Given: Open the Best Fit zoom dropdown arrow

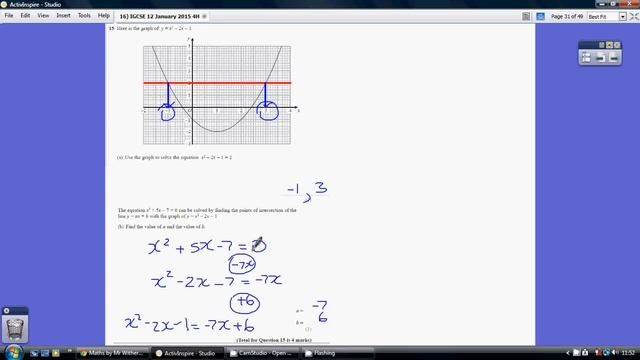Looking at the screenshot, I should 623,17.
